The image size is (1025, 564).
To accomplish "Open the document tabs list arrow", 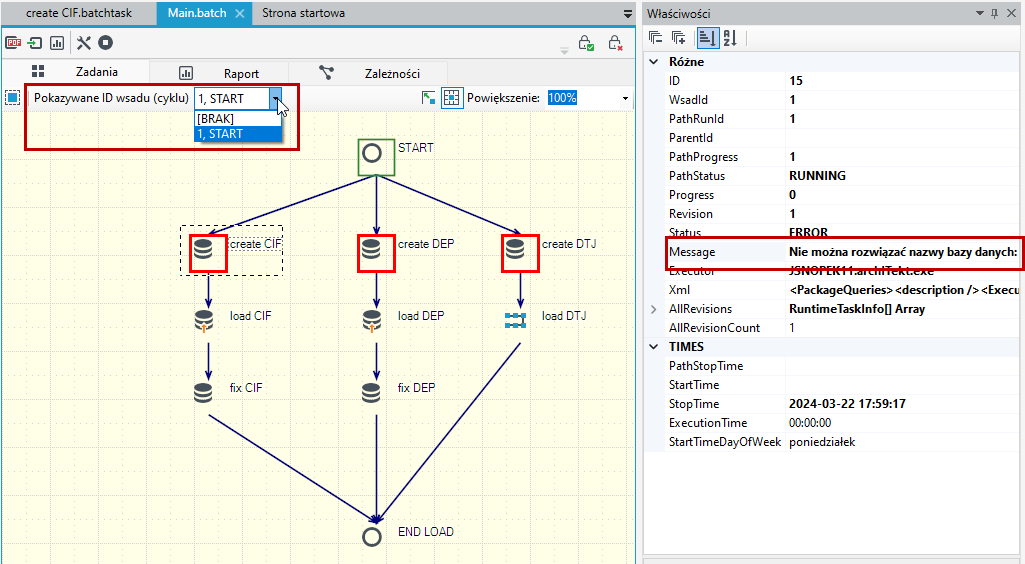I will pos(628,13).
